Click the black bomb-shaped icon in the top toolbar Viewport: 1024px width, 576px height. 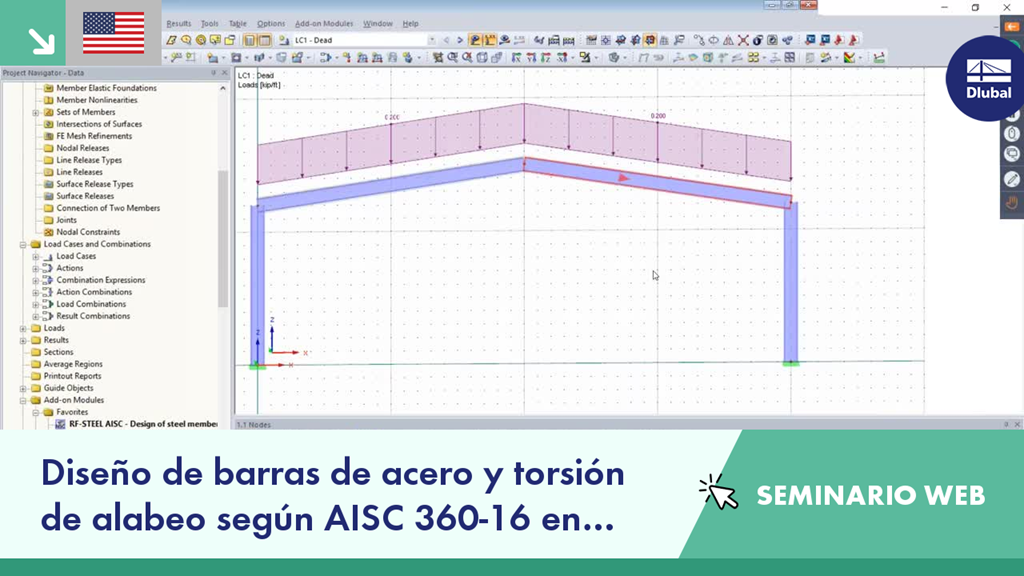758,40
